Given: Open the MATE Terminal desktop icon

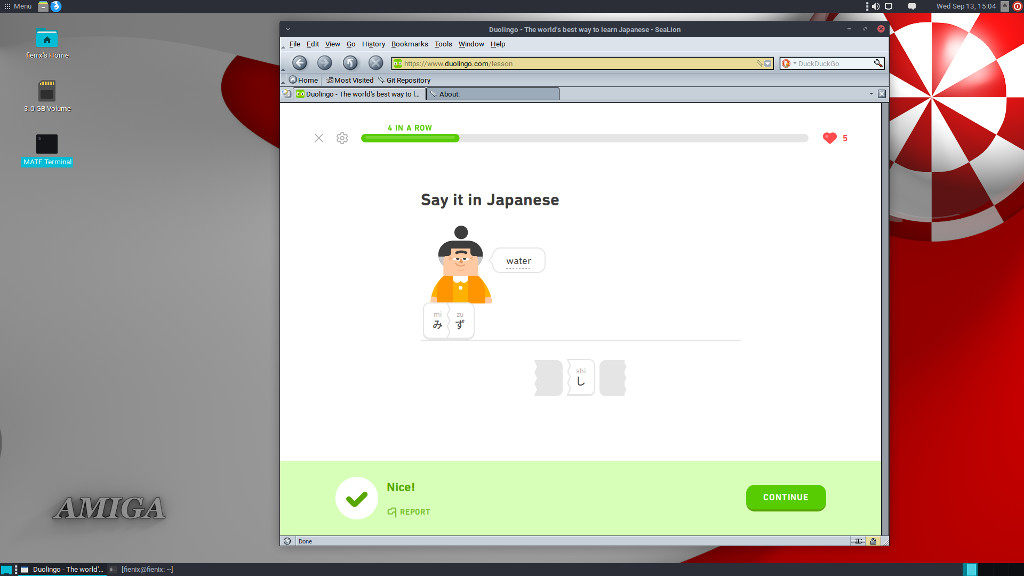Looking at the screenshot, I should click(46, 150).
